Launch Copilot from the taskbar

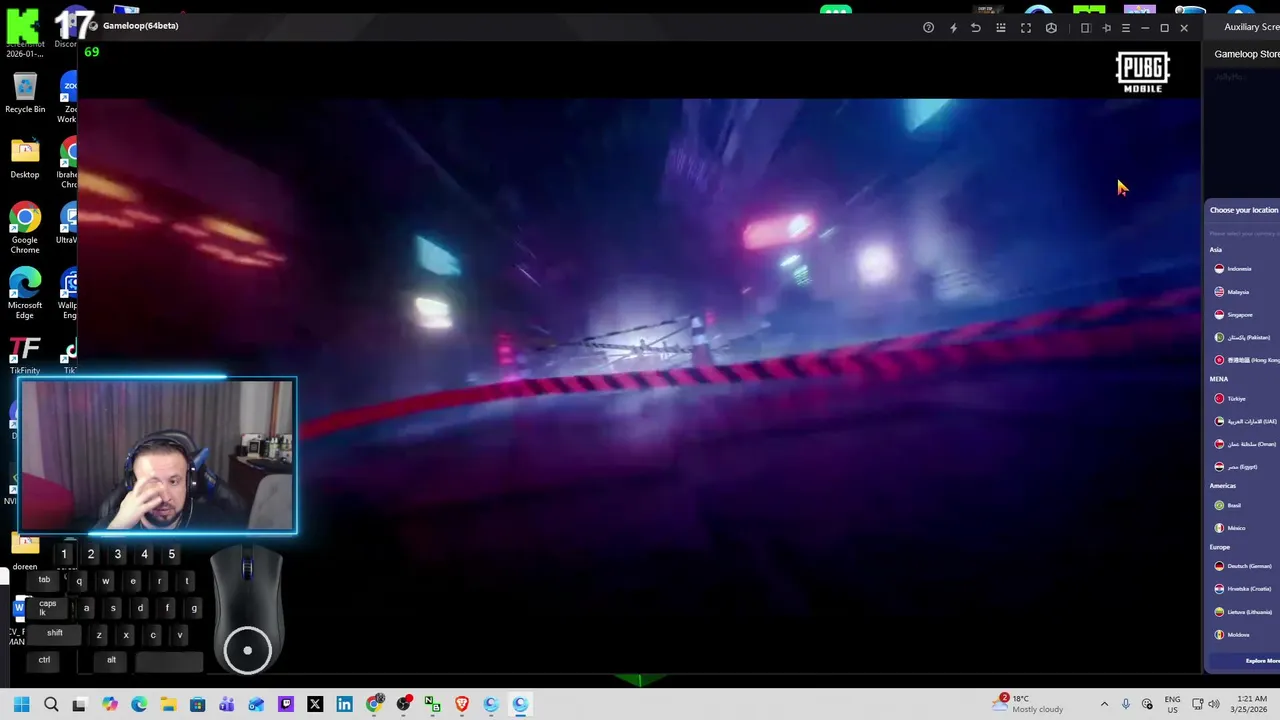tap(109, 704)
